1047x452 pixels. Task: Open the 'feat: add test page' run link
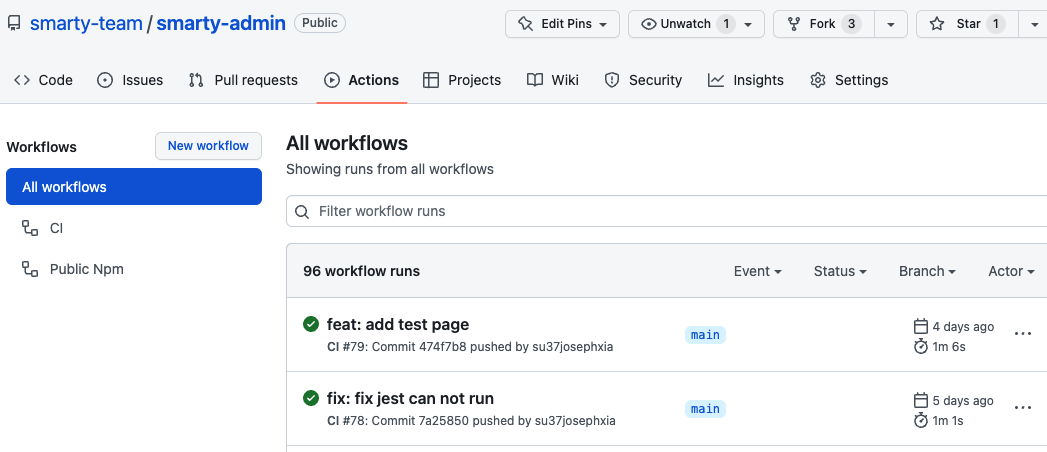[x=397, y=324]
